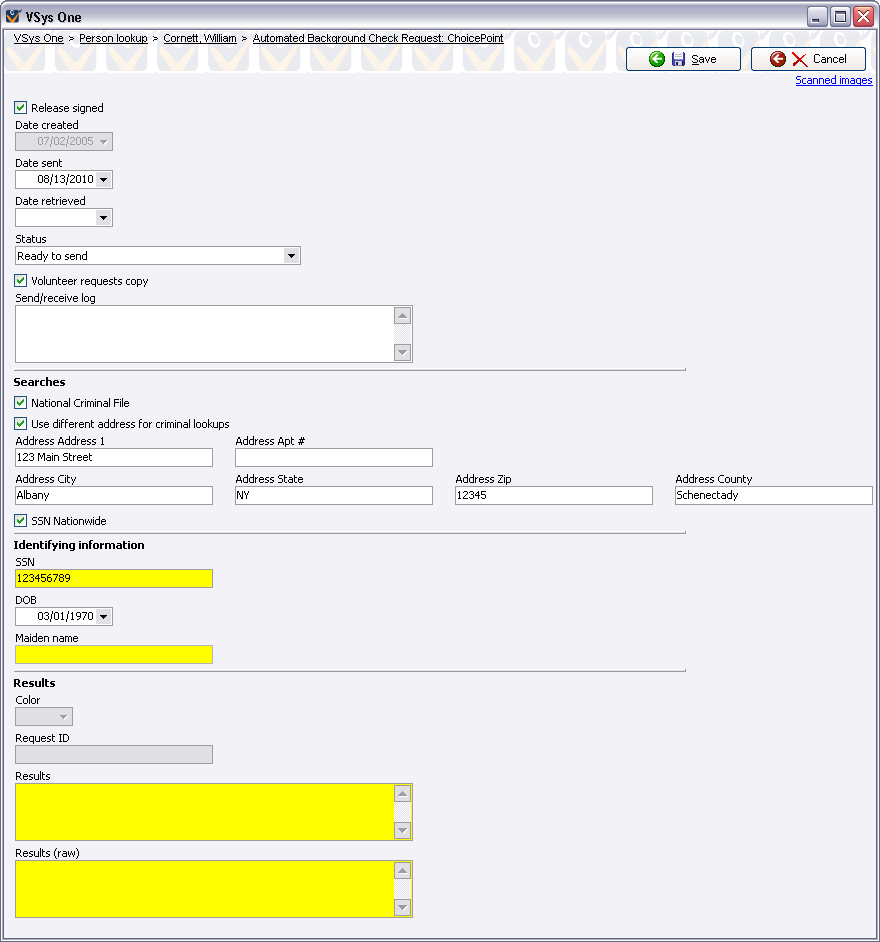Viewport: 880px width, 942px height.
Task: Uncheck the Release signed checkbox
Action: tap(20, 108)
